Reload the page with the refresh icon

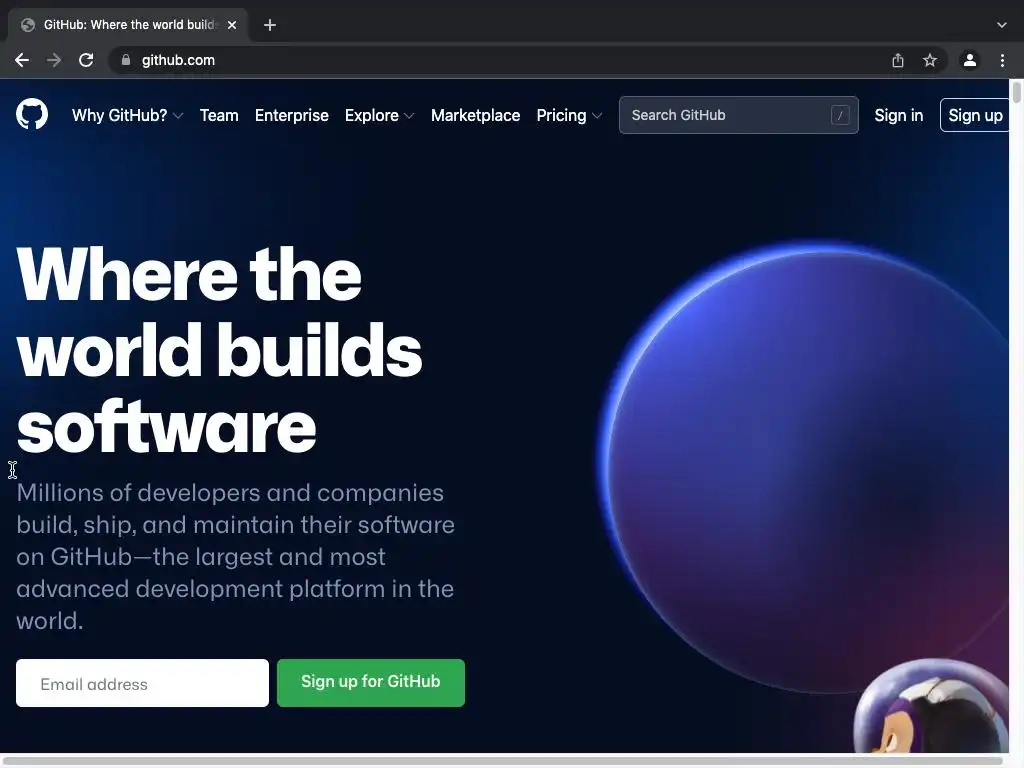86,60
